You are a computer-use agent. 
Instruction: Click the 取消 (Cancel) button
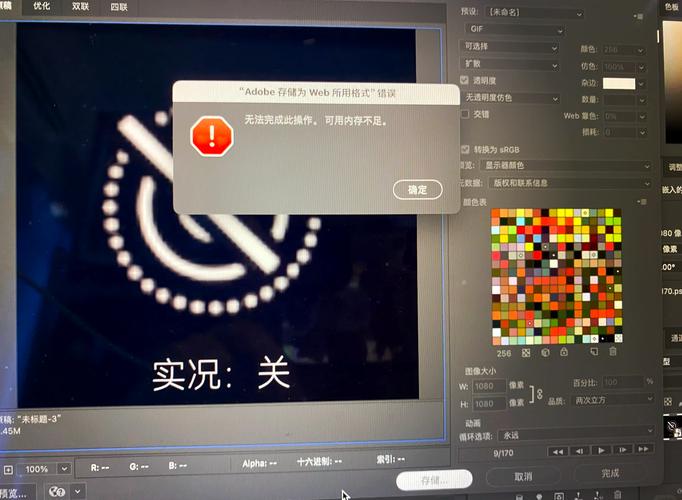pyautogui.click(x=523, y=477)
